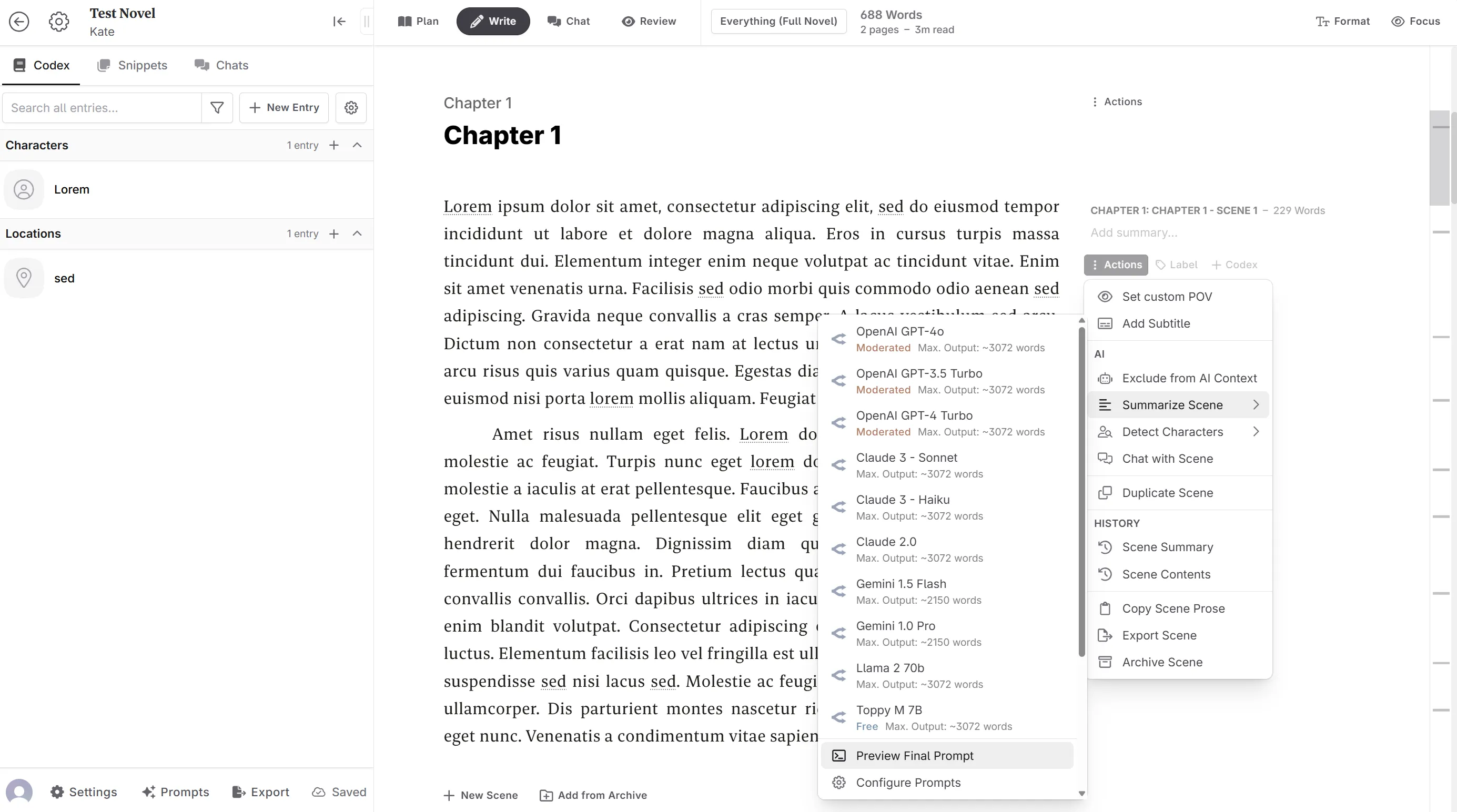Click the New Entry button
The image size is (1457, 812).
click(284, 107)
